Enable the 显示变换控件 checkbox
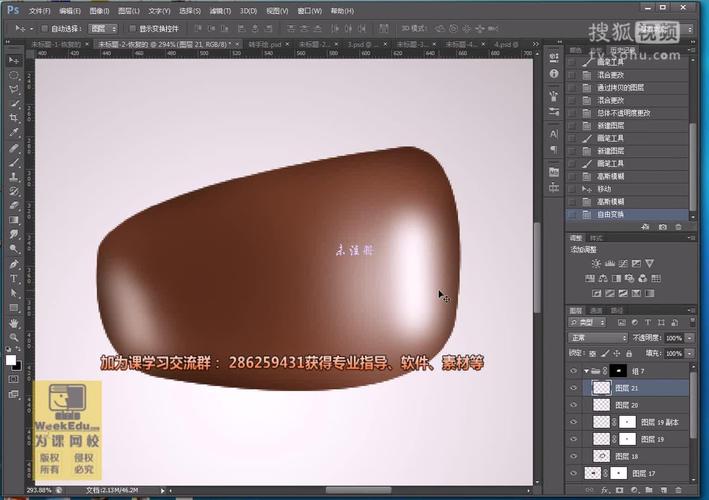 tap(133, 29)
